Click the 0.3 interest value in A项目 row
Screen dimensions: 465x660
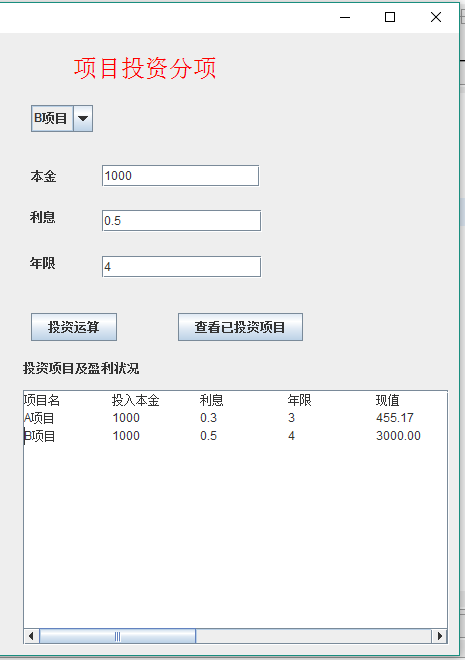coord(208,418)
